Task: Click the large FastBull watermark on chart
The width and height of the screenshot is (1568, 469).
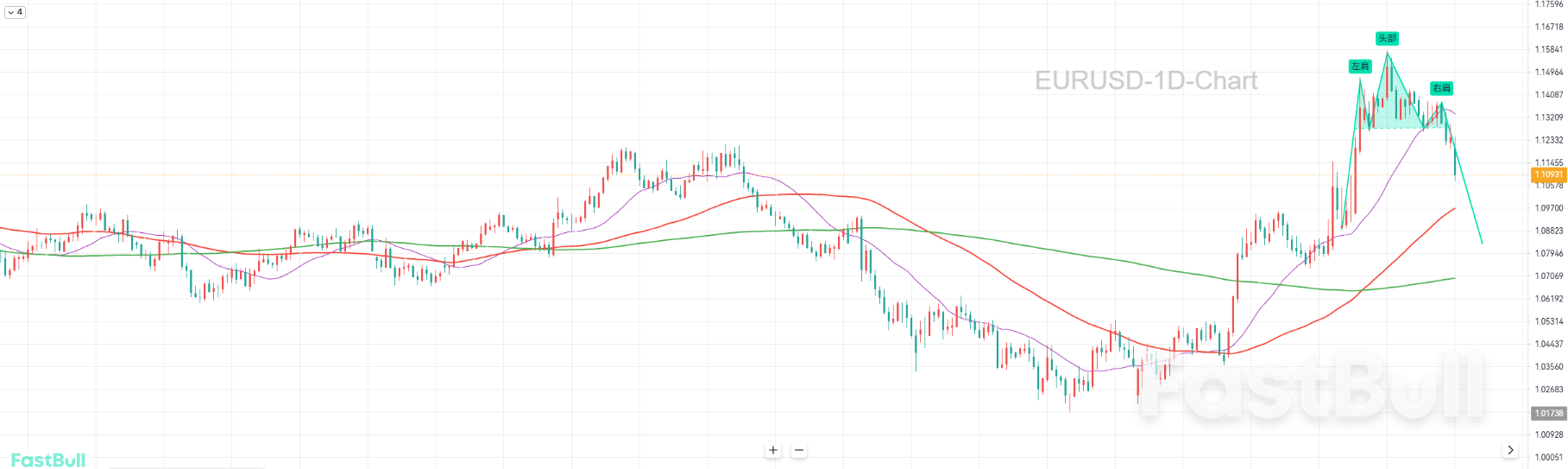Action: (x=1312, y=387)
